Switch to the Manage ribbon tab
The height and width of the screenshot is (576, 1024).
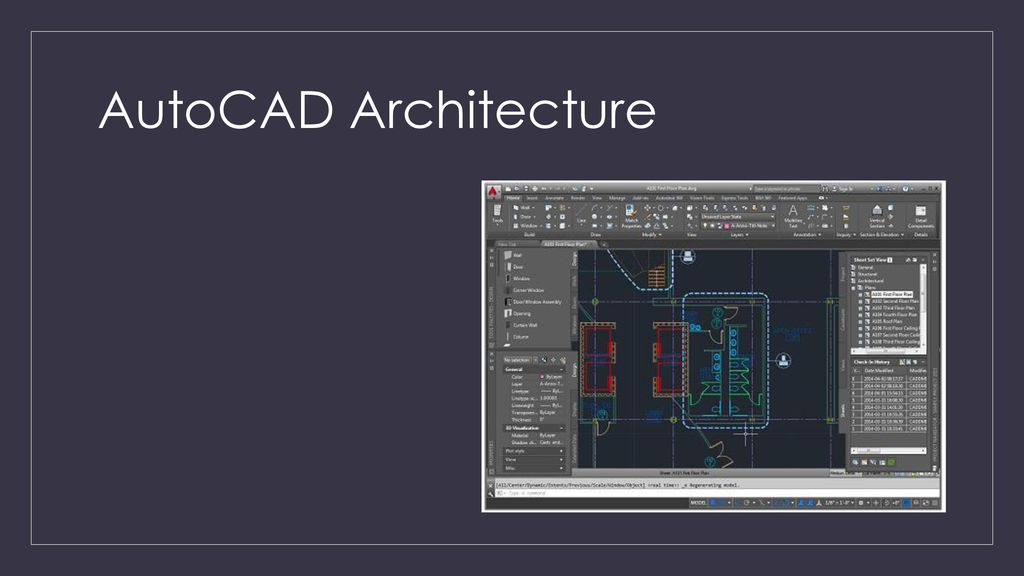(x=616, y=198)
